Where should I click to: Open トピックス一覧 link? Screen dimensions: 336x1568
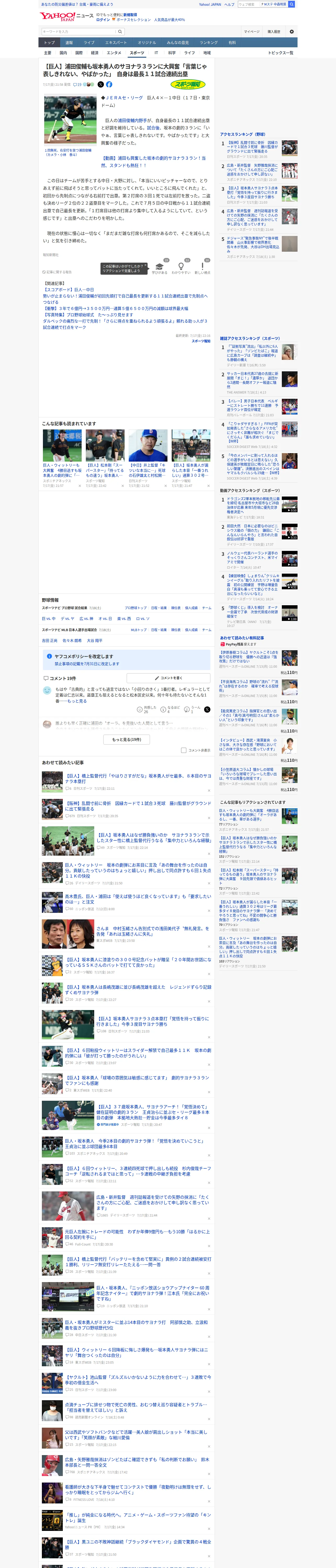coord(281,53)
